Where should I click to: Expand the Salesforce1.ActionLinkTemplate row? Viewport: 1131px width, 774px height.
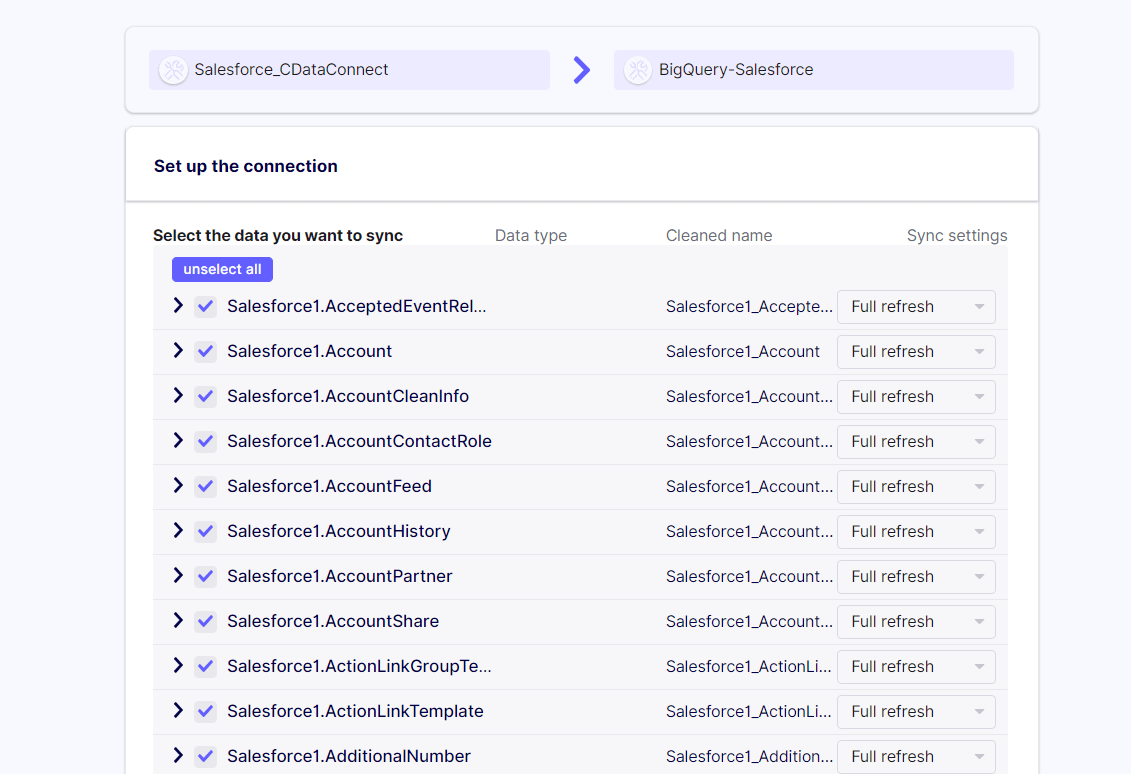178,711
